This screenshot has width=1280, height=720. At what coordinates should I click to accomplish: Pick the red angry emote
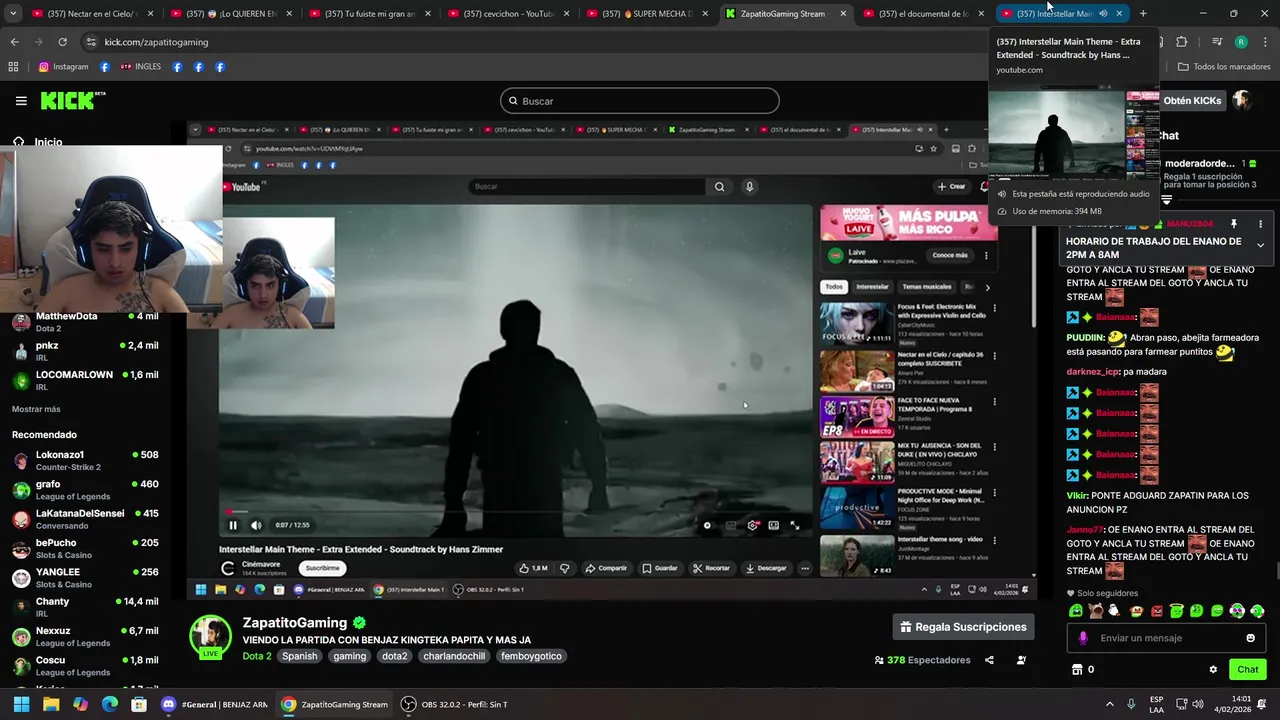coord(1157,611)
